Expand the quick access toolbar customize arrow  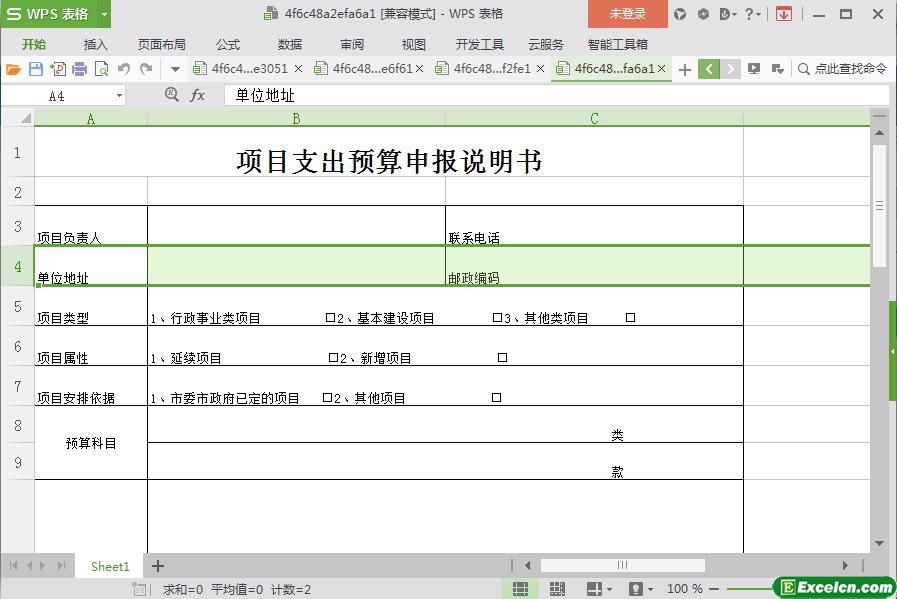[175, 69]
